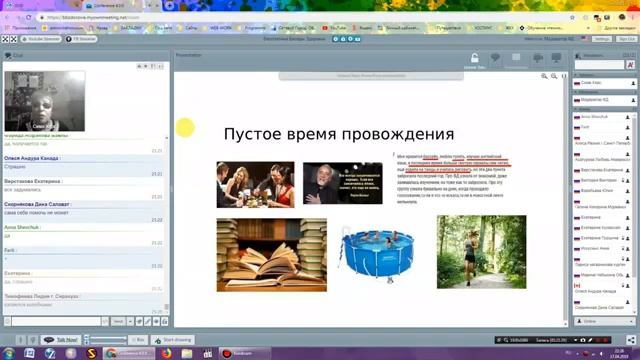
Task: Open the Youtube Streamer button
Action: (41, 39)
